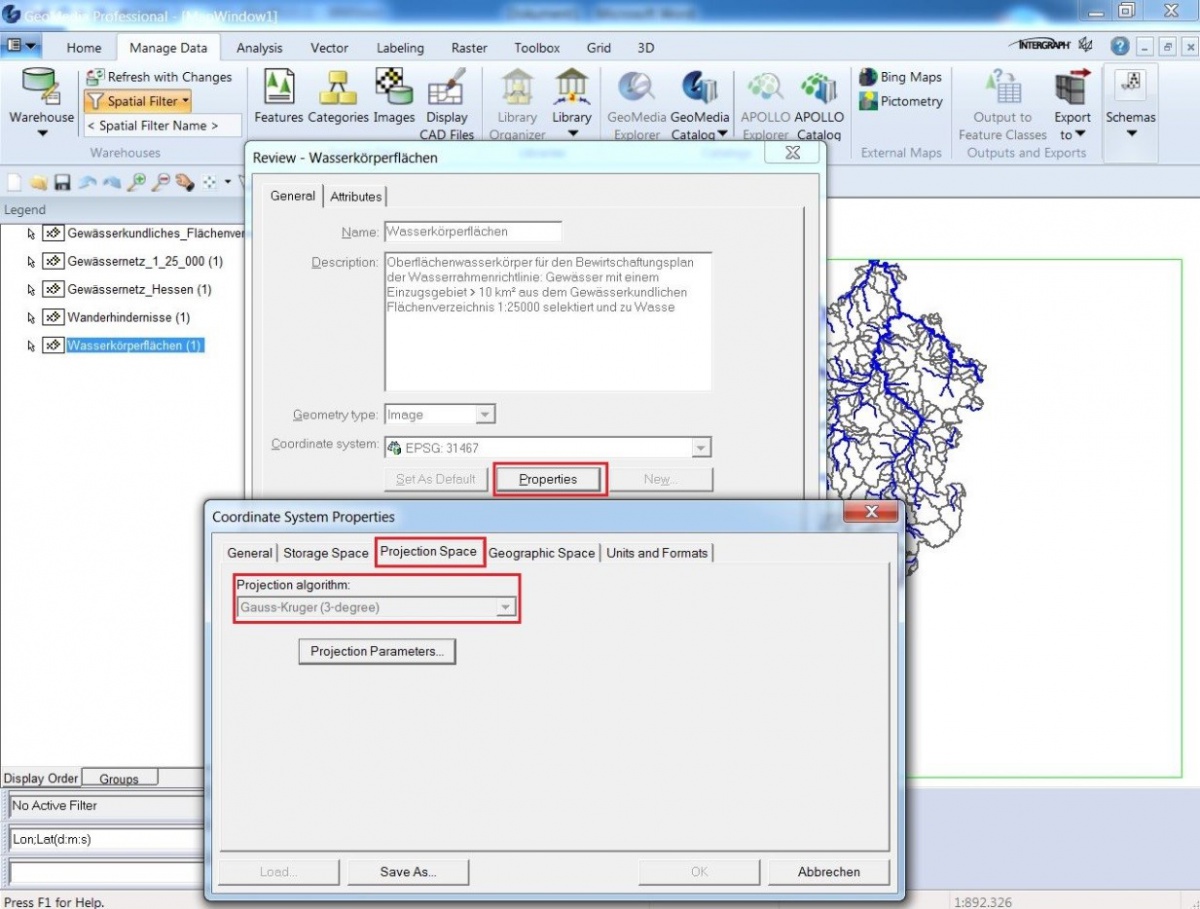
Task: Open GeoMedia Explorer
Action: (636, 100)
